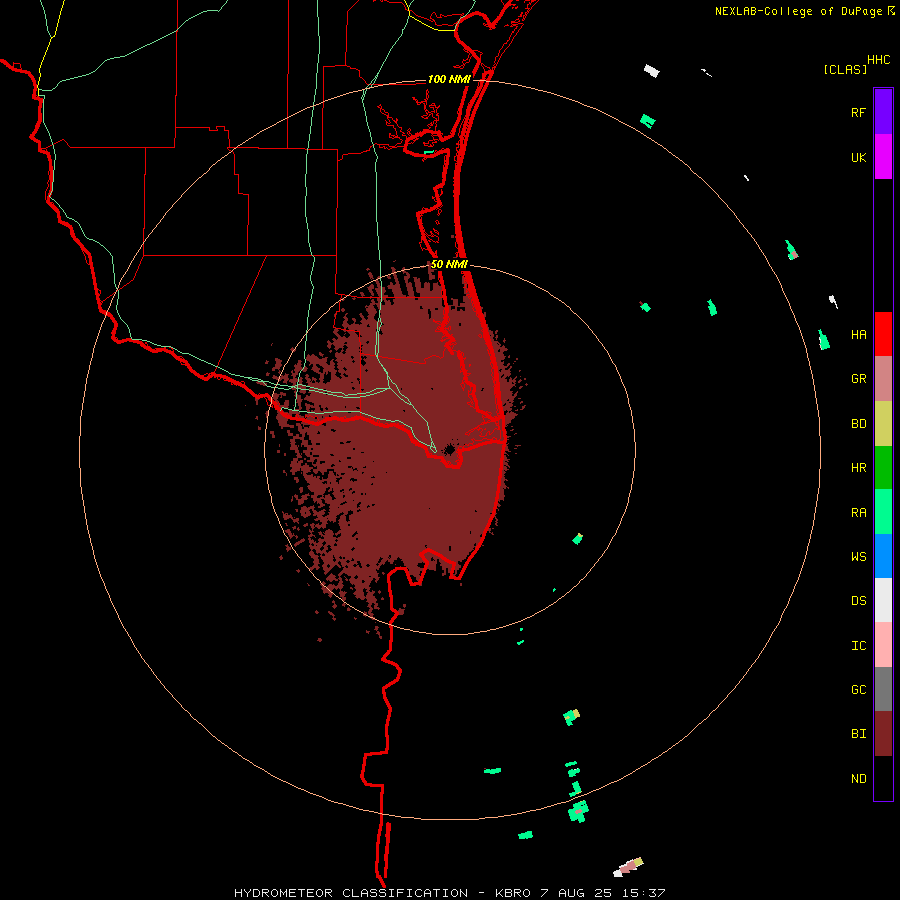
Task: Click the GC legend label
Action: pyautogui.click(x=858, y=690)
